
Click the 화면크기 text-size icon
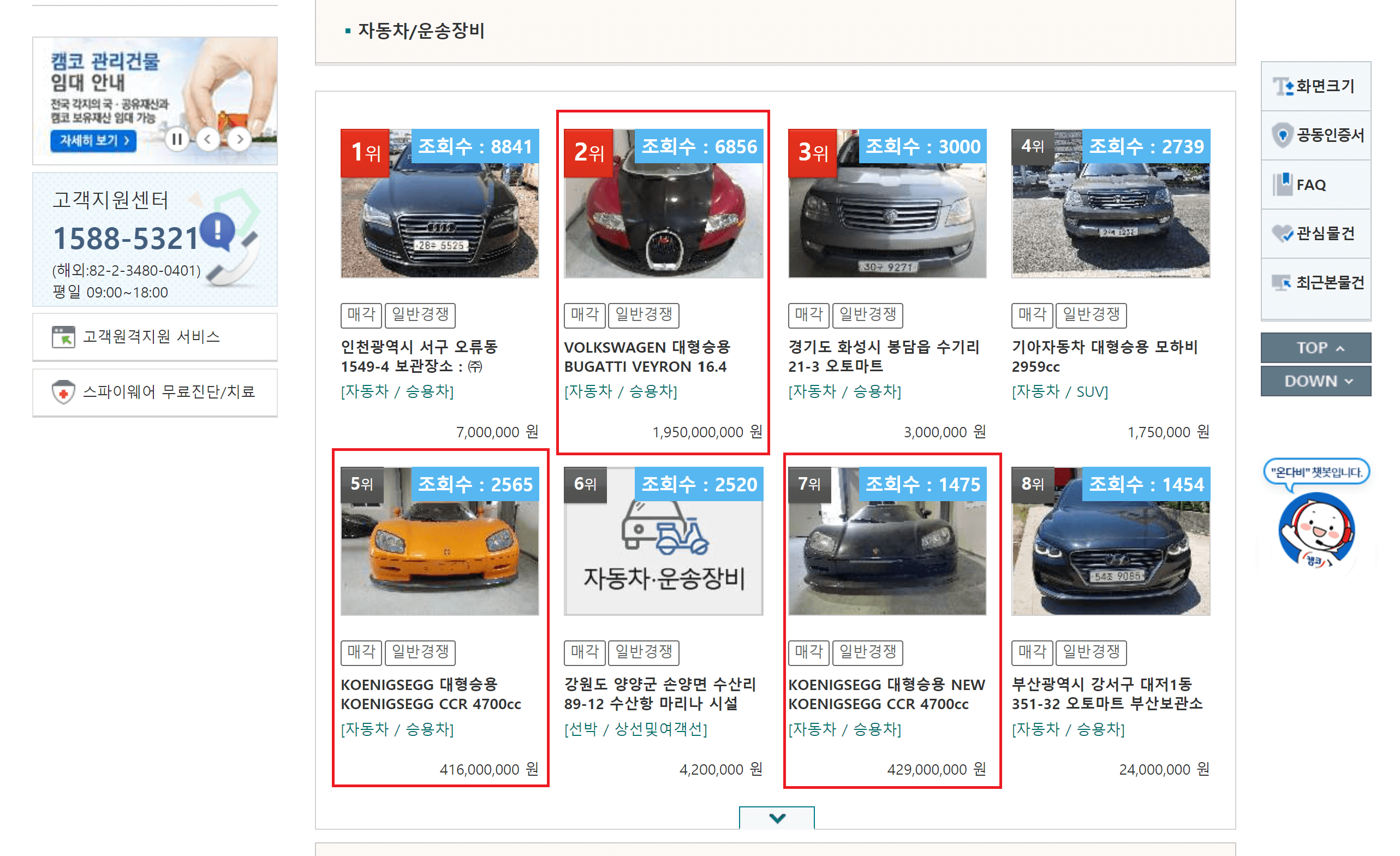1283,86
